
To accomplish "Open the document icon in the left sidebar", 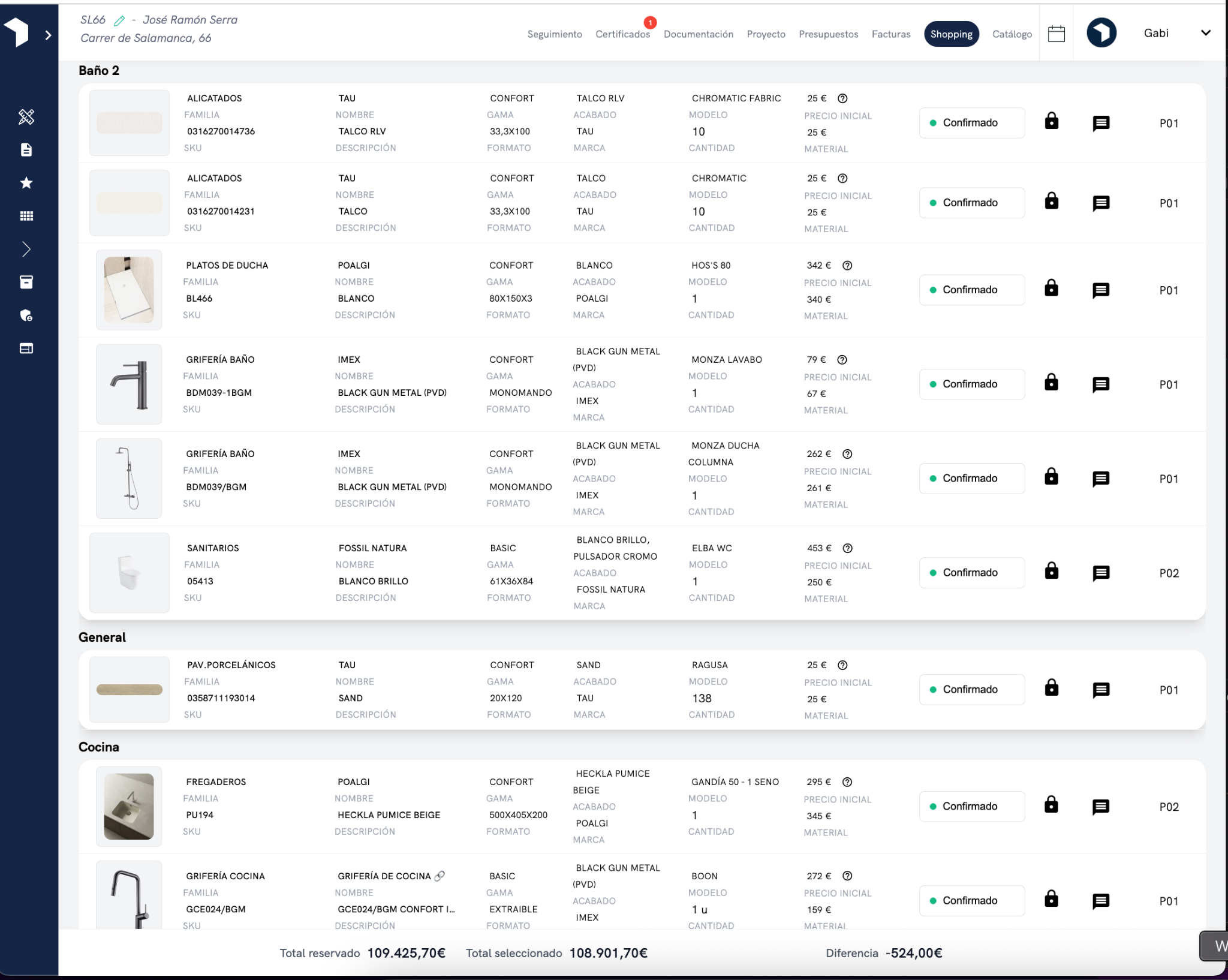I will [26, 150].
